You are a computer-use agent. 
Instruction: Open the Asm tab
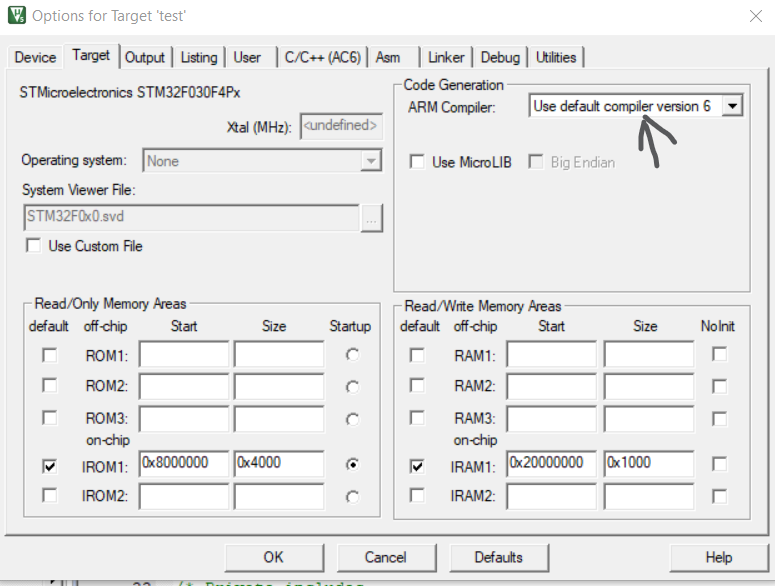(388, 57)
